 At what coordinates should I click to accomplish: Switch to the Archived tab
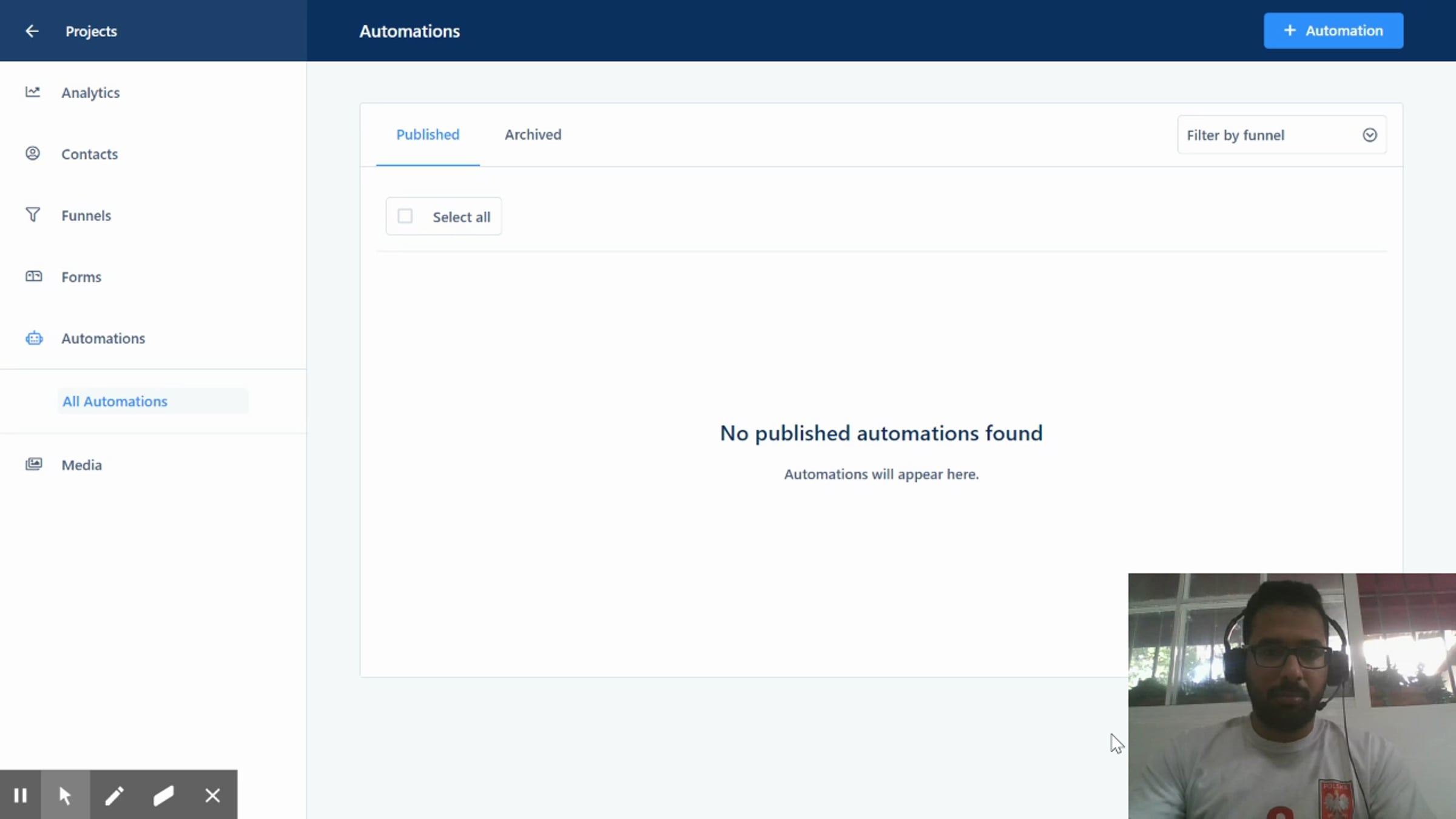(533, 135)
